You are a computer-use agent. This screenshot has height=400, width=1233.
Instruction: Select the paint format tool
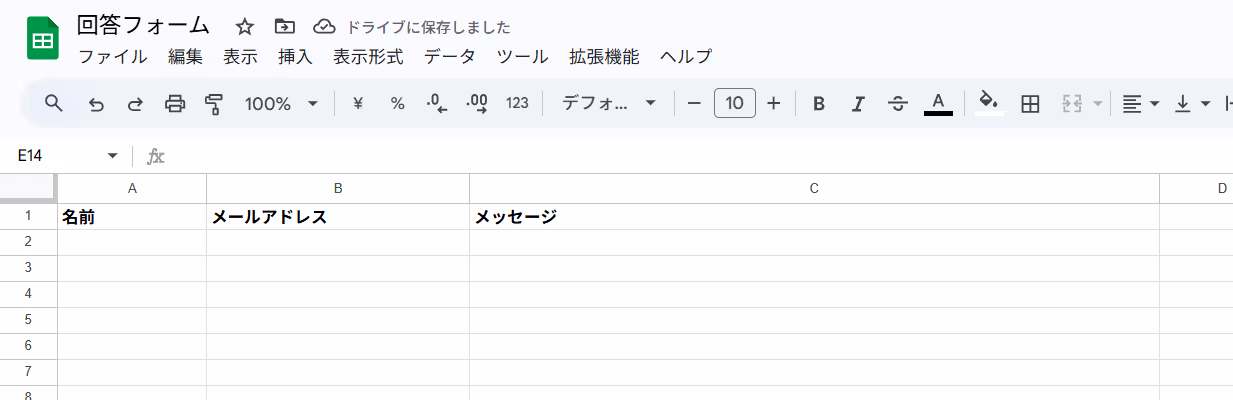(x=213, y=103)
